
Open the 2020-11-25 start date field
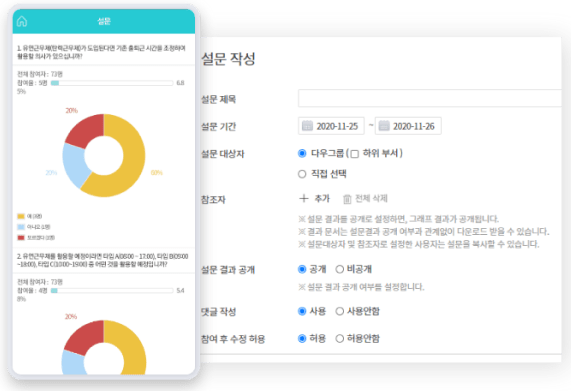tap(331, 126)
